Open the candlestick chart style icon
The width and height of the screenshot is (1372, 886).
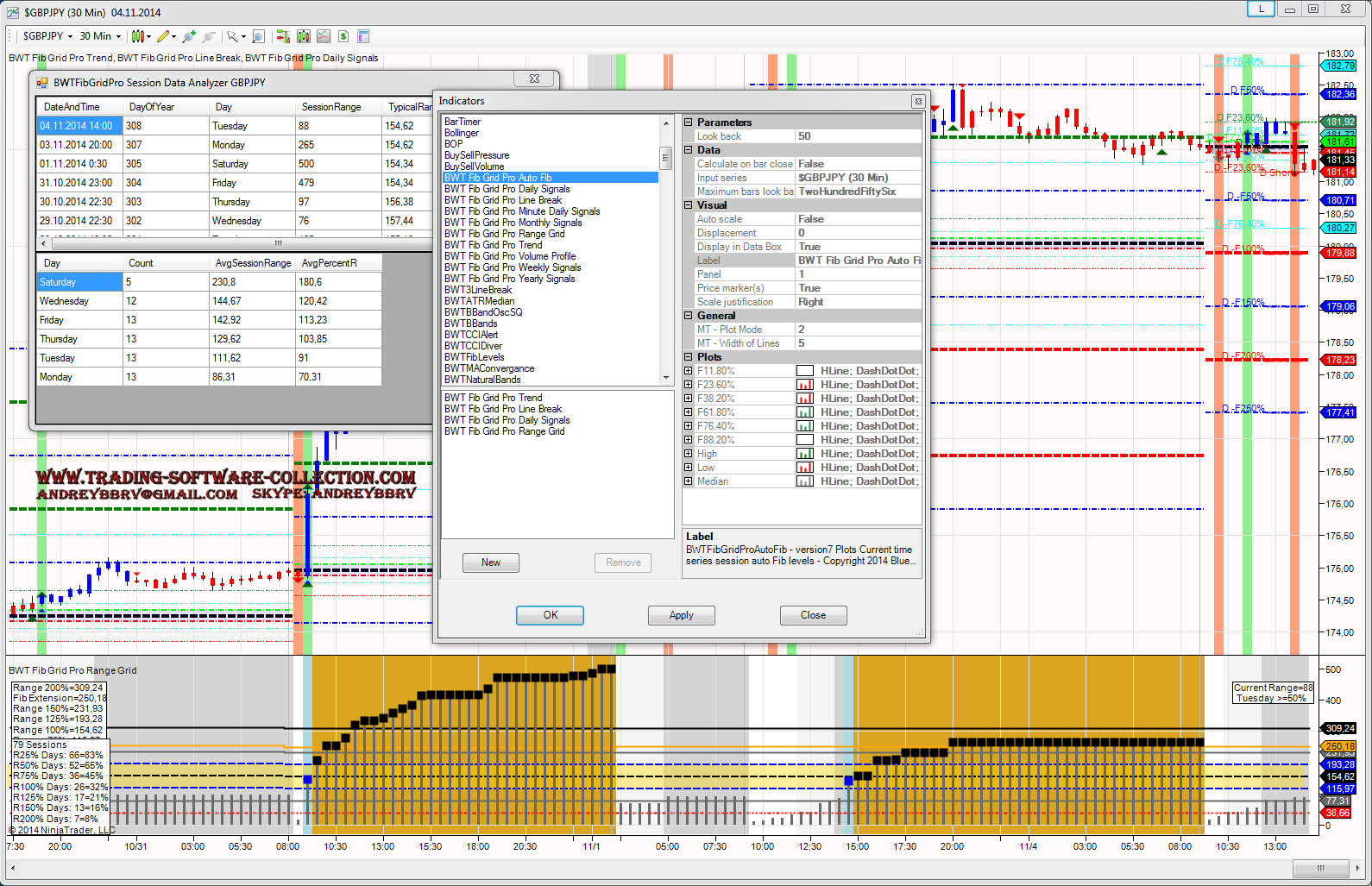click(137, 36)
